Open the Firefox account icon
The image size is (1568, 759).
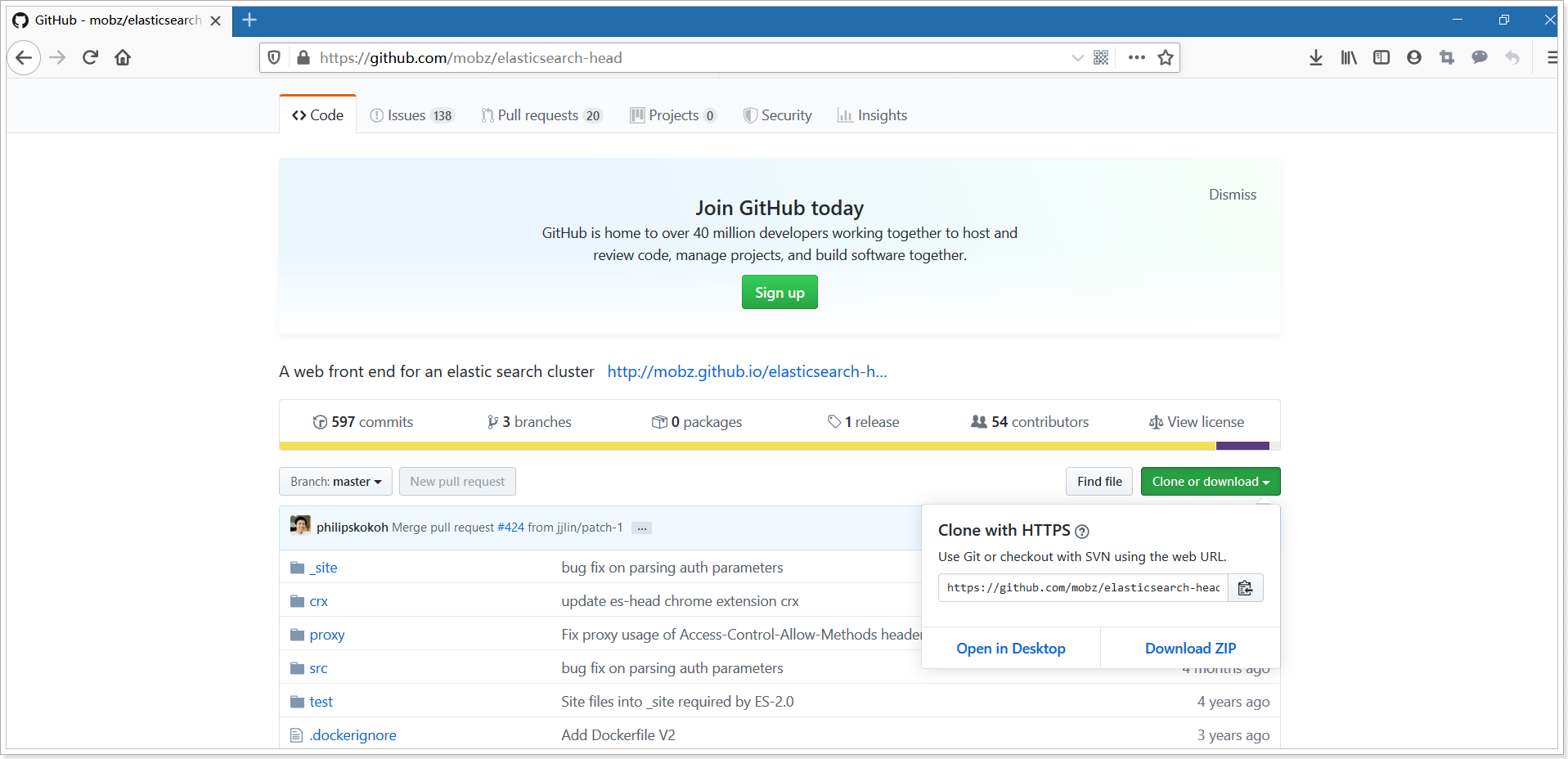(1414, 57)
